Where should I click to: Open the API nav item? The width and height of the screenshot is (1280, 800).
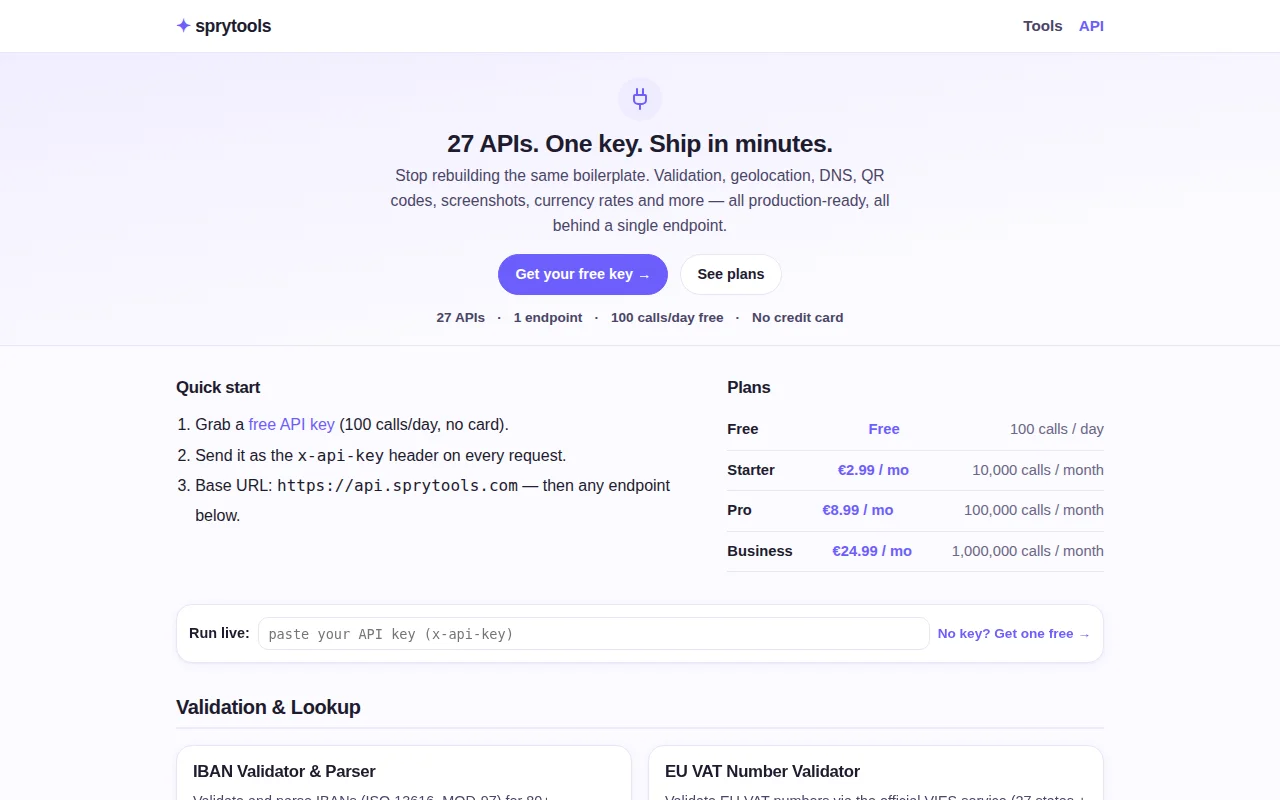[1091, 26]
